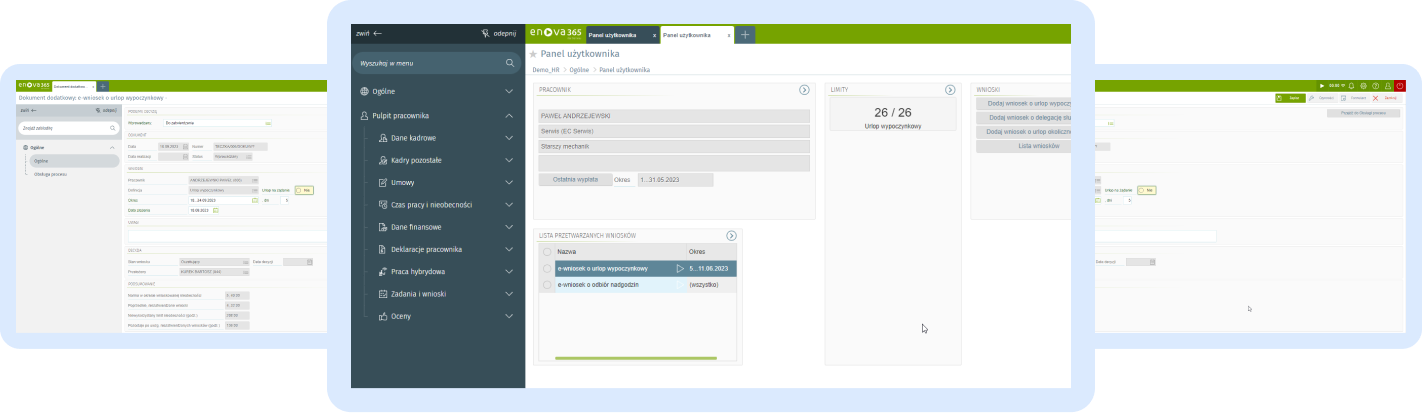Screen dimensions: 1422x413
Task: Click play arrow on e-wniosek o urlop row
Action: coord(680,269)
